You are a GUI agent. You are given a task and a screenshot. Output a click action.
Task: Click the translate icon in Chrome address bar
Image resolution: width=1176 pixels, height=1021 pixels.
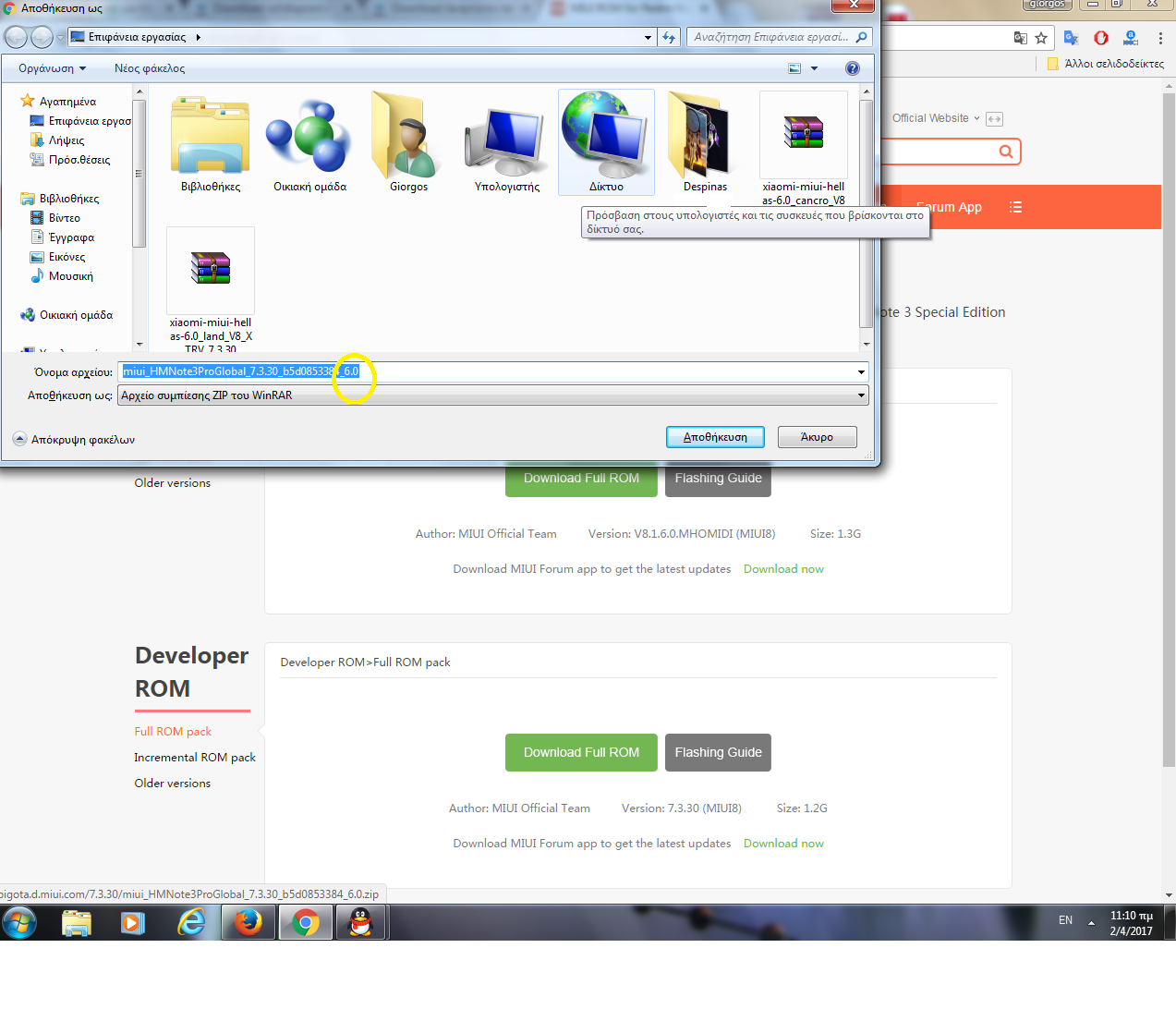coord(1020,38)
